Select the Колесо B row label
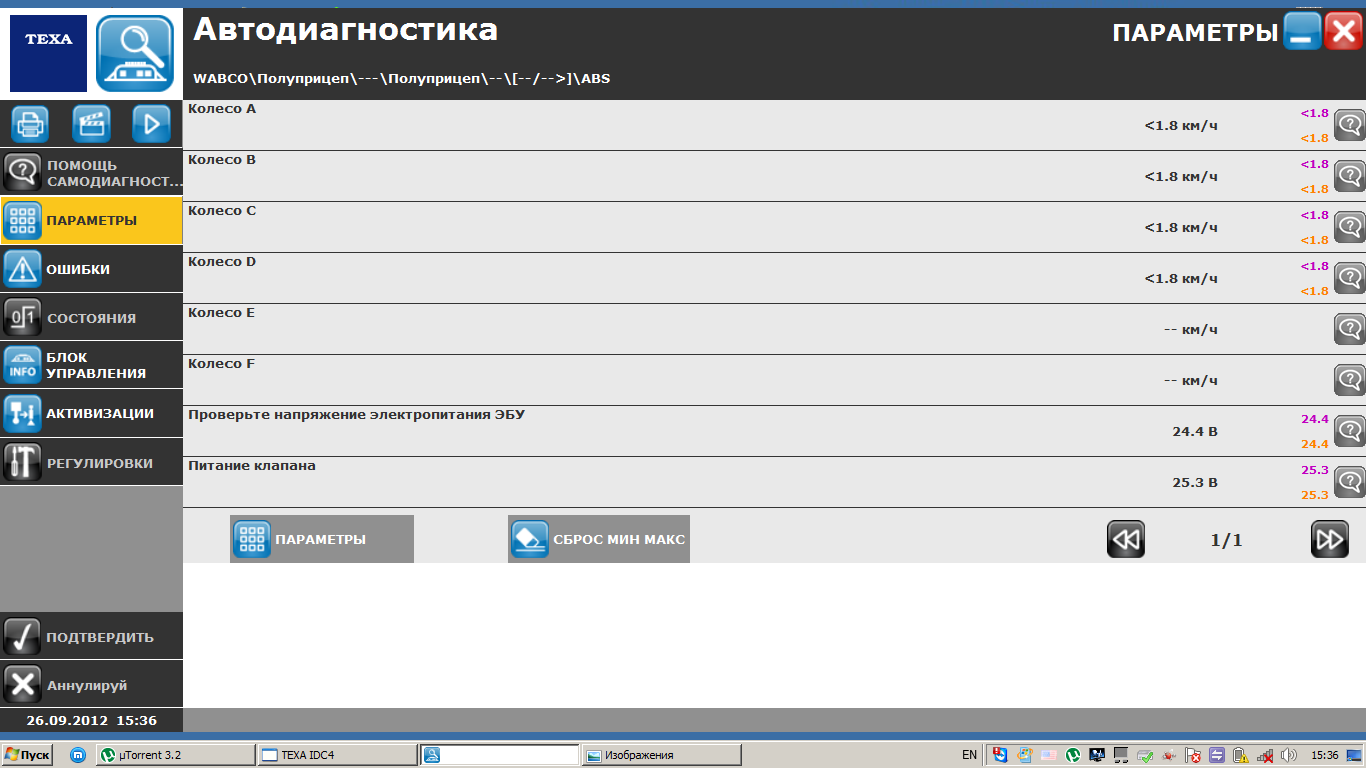 coord(222,159)
